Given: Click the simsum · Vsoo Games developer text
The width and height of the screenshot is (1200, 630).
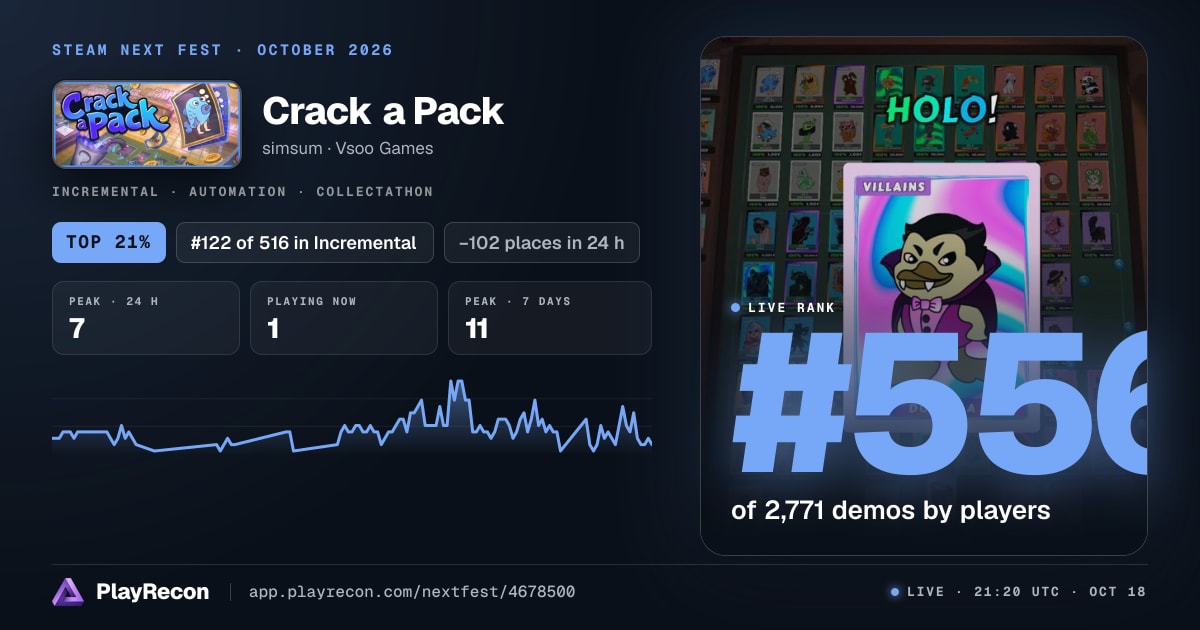Looking at the screenshot, I should (348, 148).
